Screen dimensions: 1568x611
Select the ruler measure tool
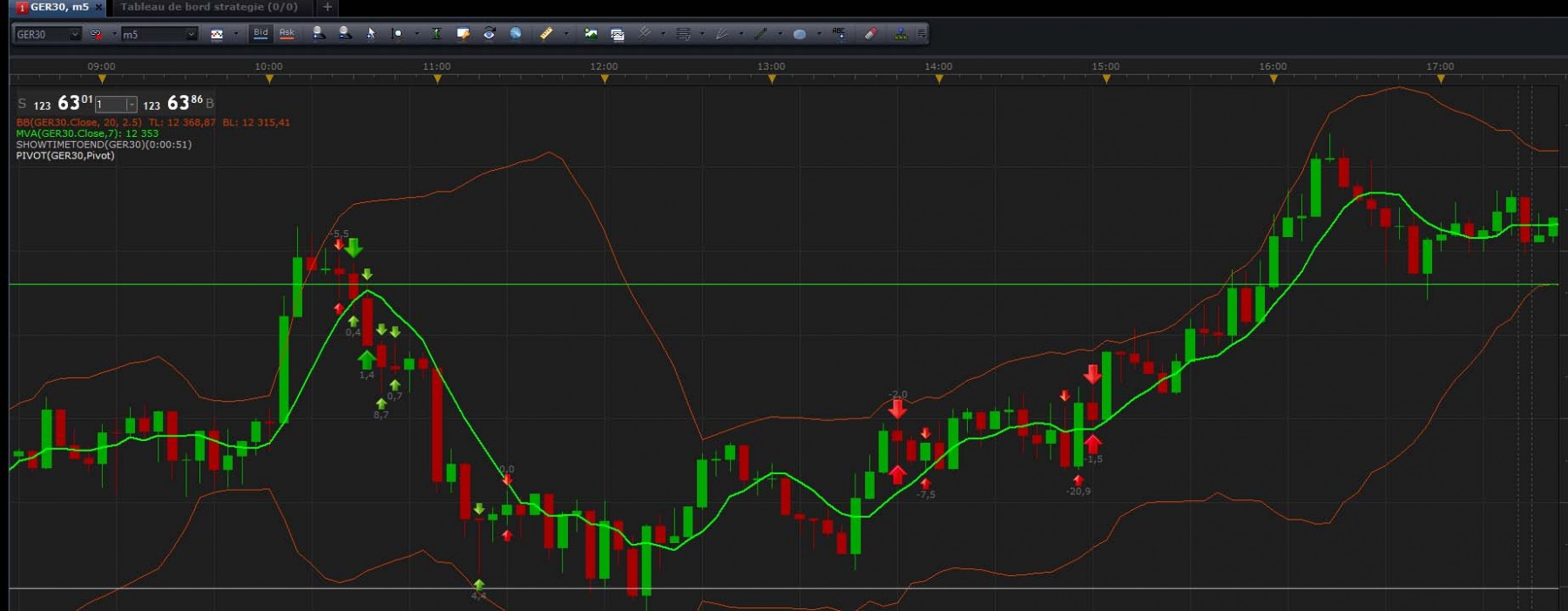coord(546,34)
